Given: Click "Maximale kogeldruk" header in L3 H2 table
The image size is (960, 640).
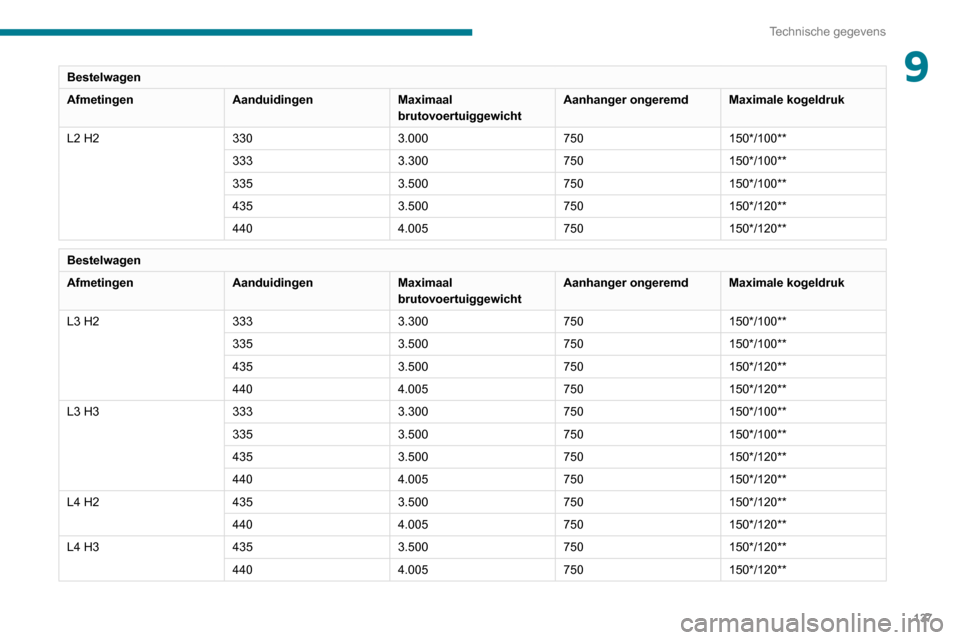Looking at the screenshot, I should point(786,283).
